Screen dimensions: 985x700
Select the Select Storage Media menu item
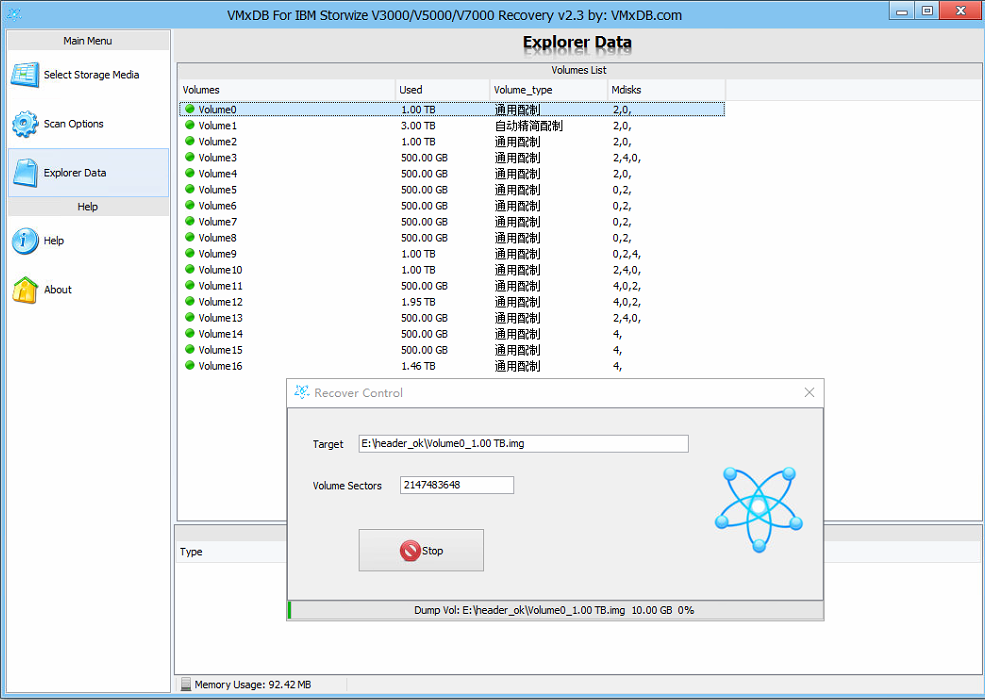click(89, 75)
